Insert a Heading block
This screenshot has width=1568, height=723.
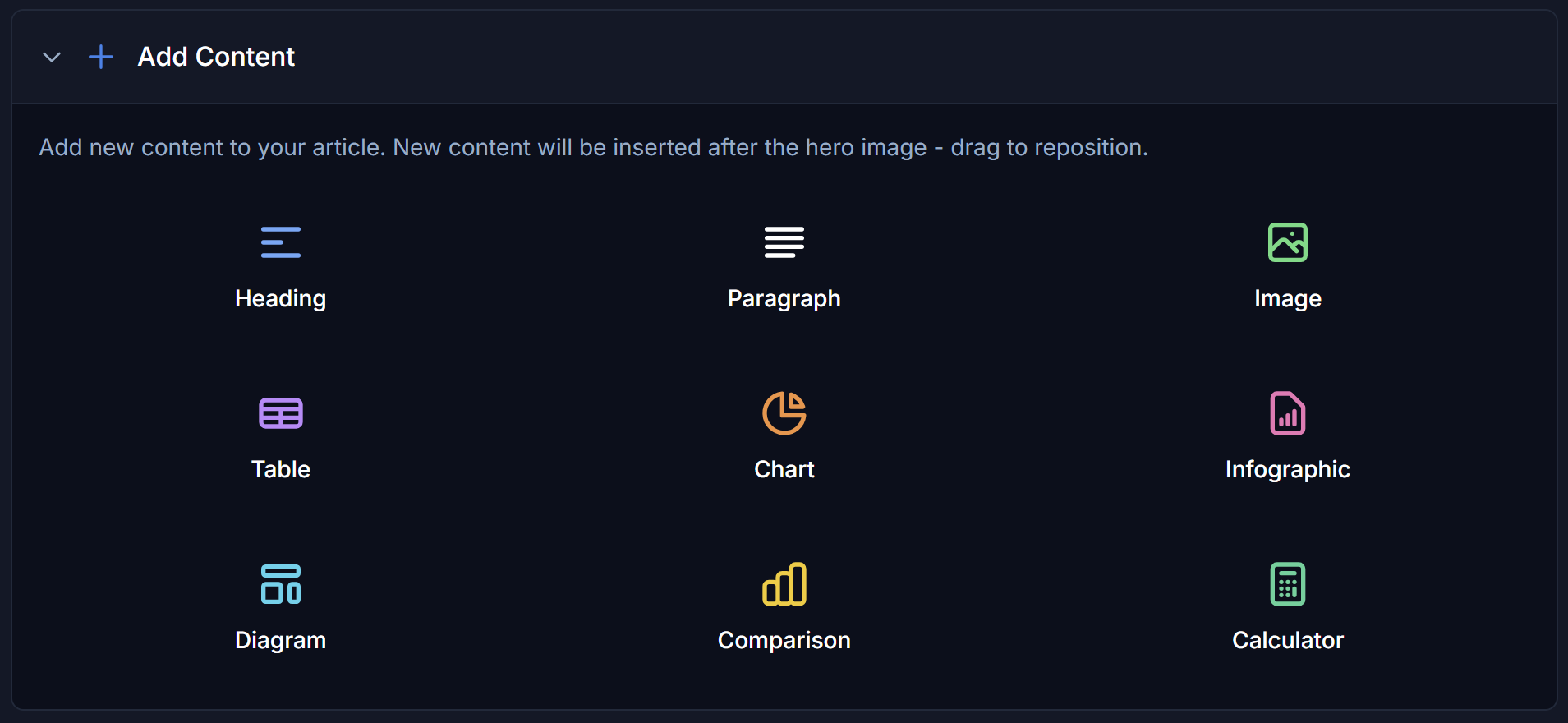click(280, 267)
